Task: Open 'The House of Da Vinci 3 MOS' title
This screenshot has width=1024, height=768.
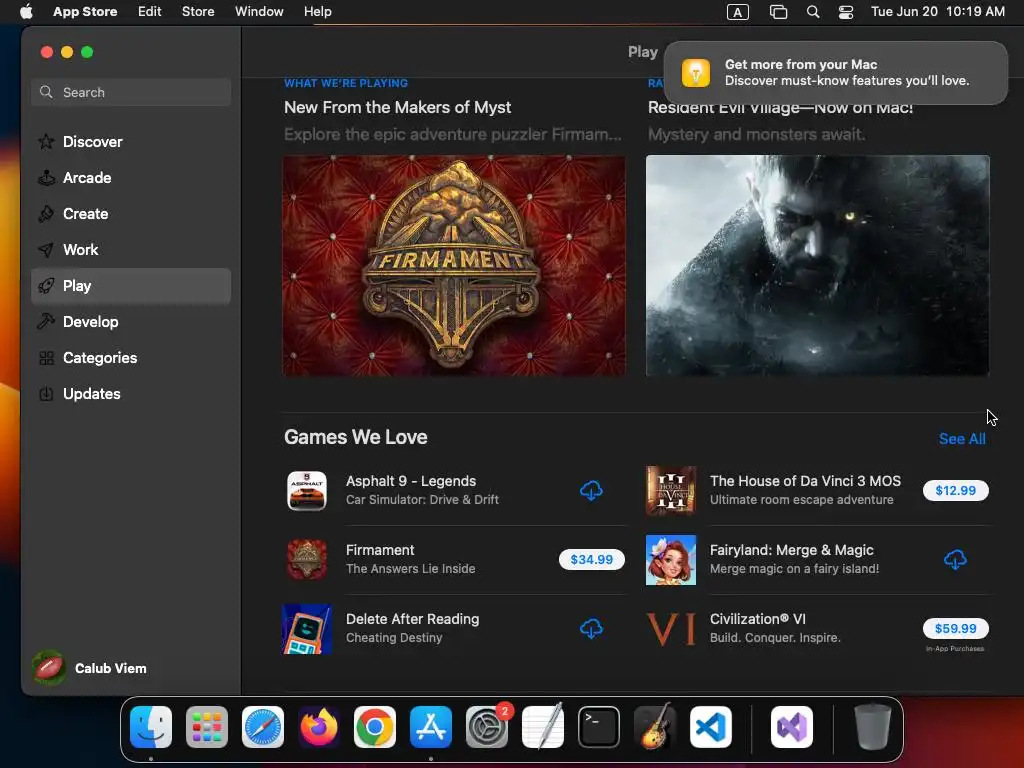Action: pyautogui.click(x=805, y=481)
